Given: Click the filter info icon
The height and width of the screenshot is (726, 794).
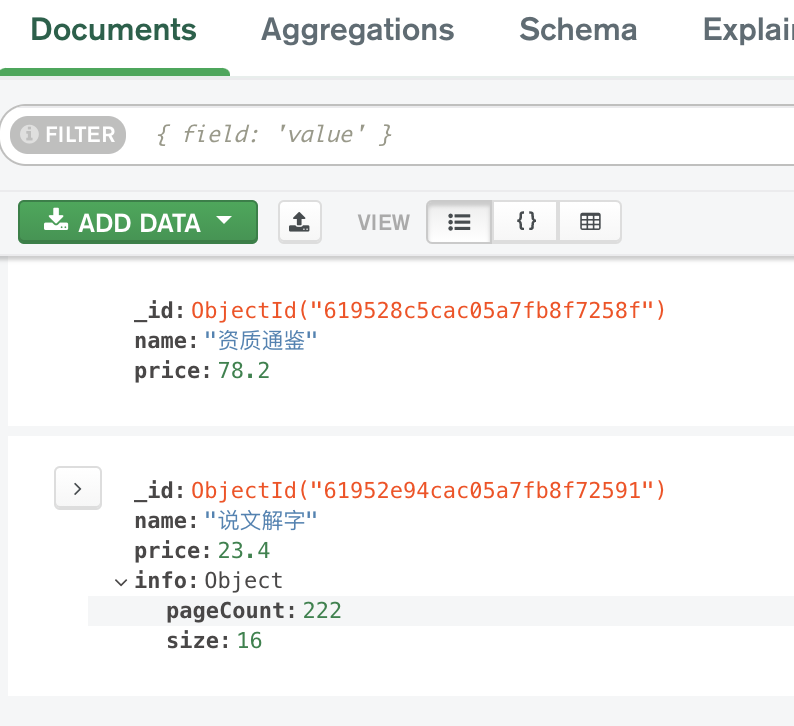Looking at the screenshot, I should (30, 134).
